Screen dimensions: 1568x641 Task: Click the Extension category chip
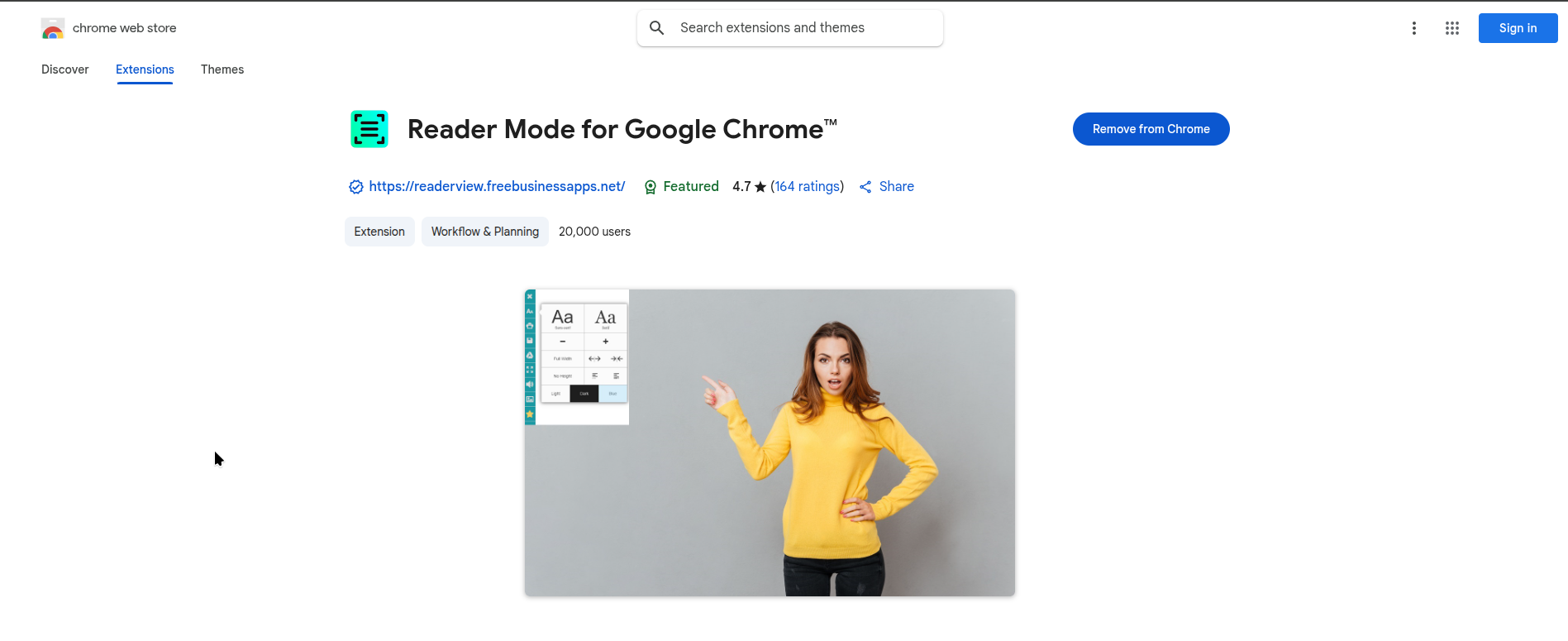click(x=379, y=232)
